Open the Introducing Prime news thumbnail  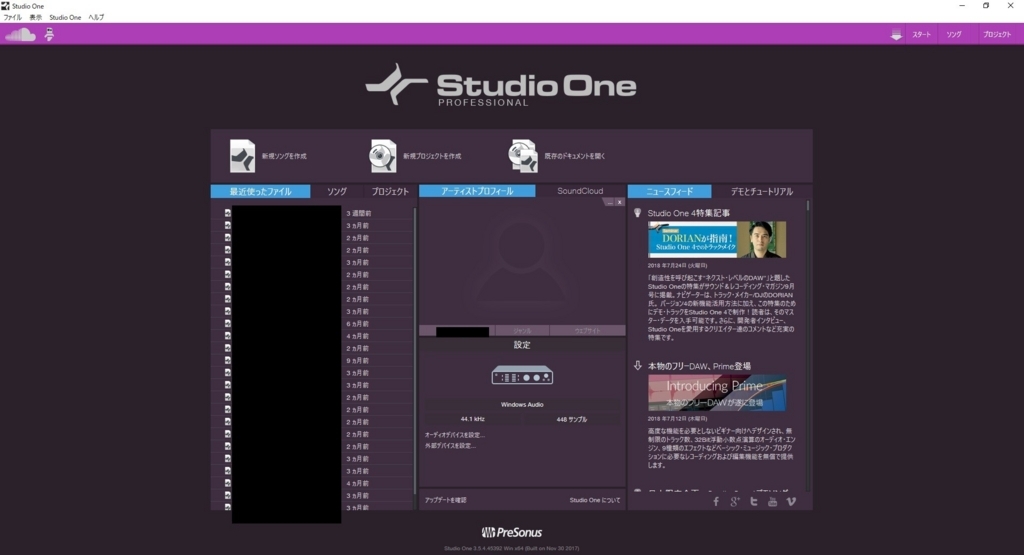click(716, 392)
